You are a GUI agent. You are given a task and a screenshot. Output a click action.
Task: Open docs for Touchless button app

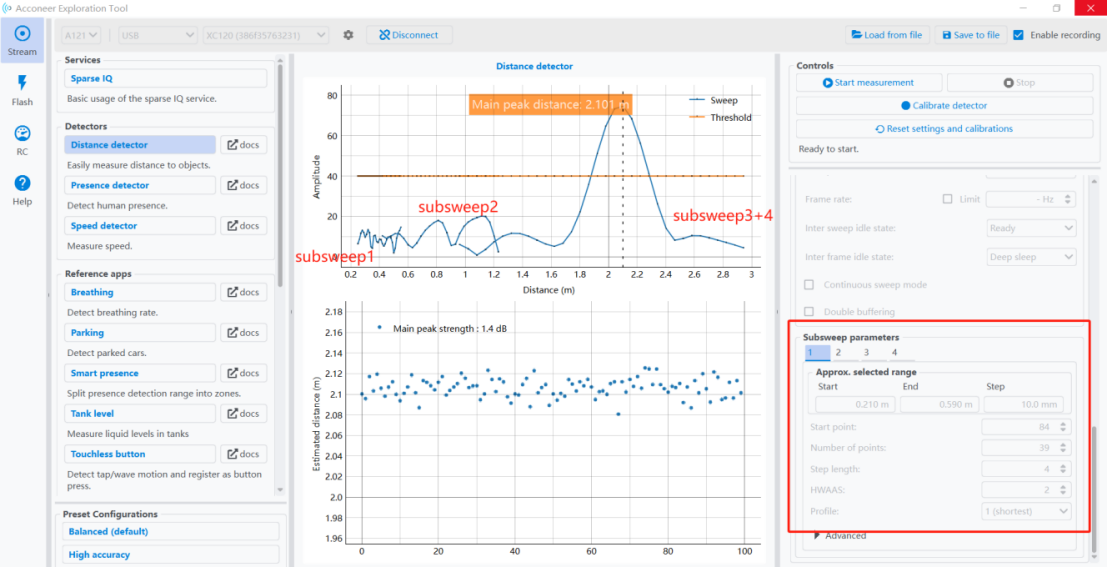click(x=244, y=454)
